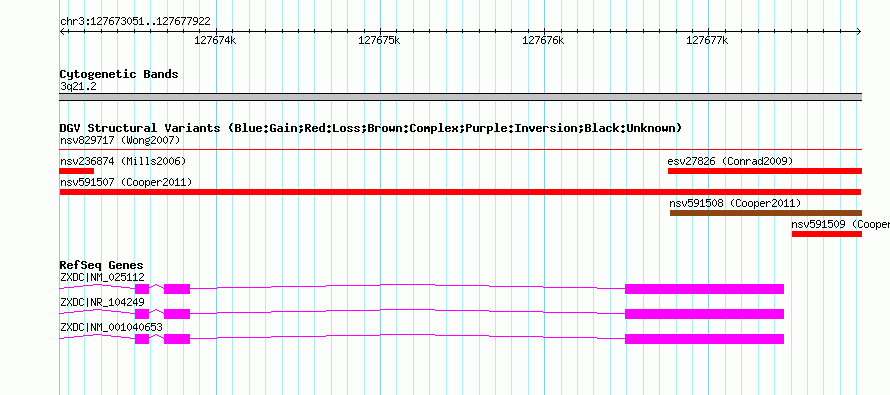Select the large last exon of ZXDC|NR_104249
Viewport: 890px width, 395px height.
coord(704,314)
